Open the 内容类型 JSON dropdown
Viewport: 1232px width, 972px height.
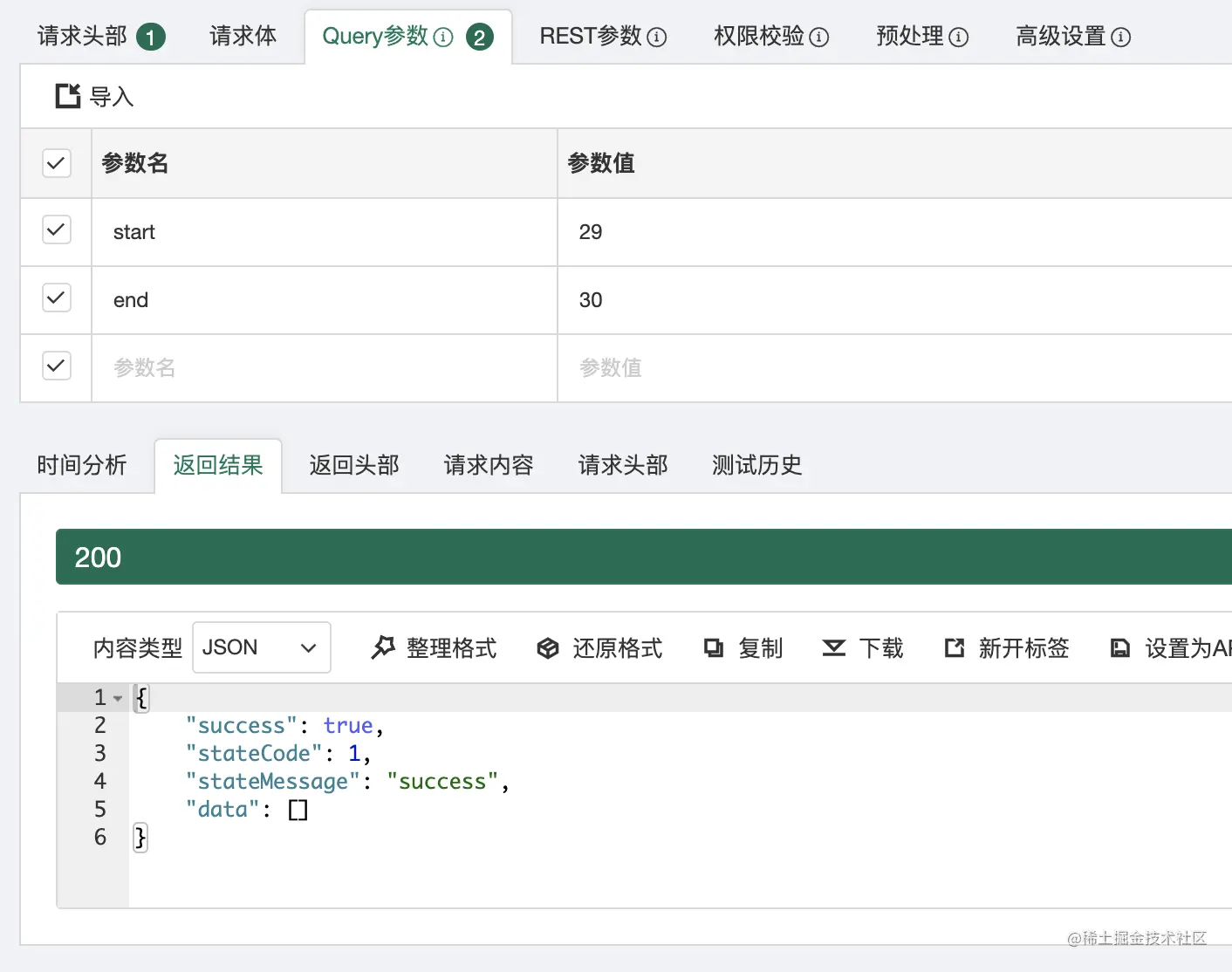point(261,647)
